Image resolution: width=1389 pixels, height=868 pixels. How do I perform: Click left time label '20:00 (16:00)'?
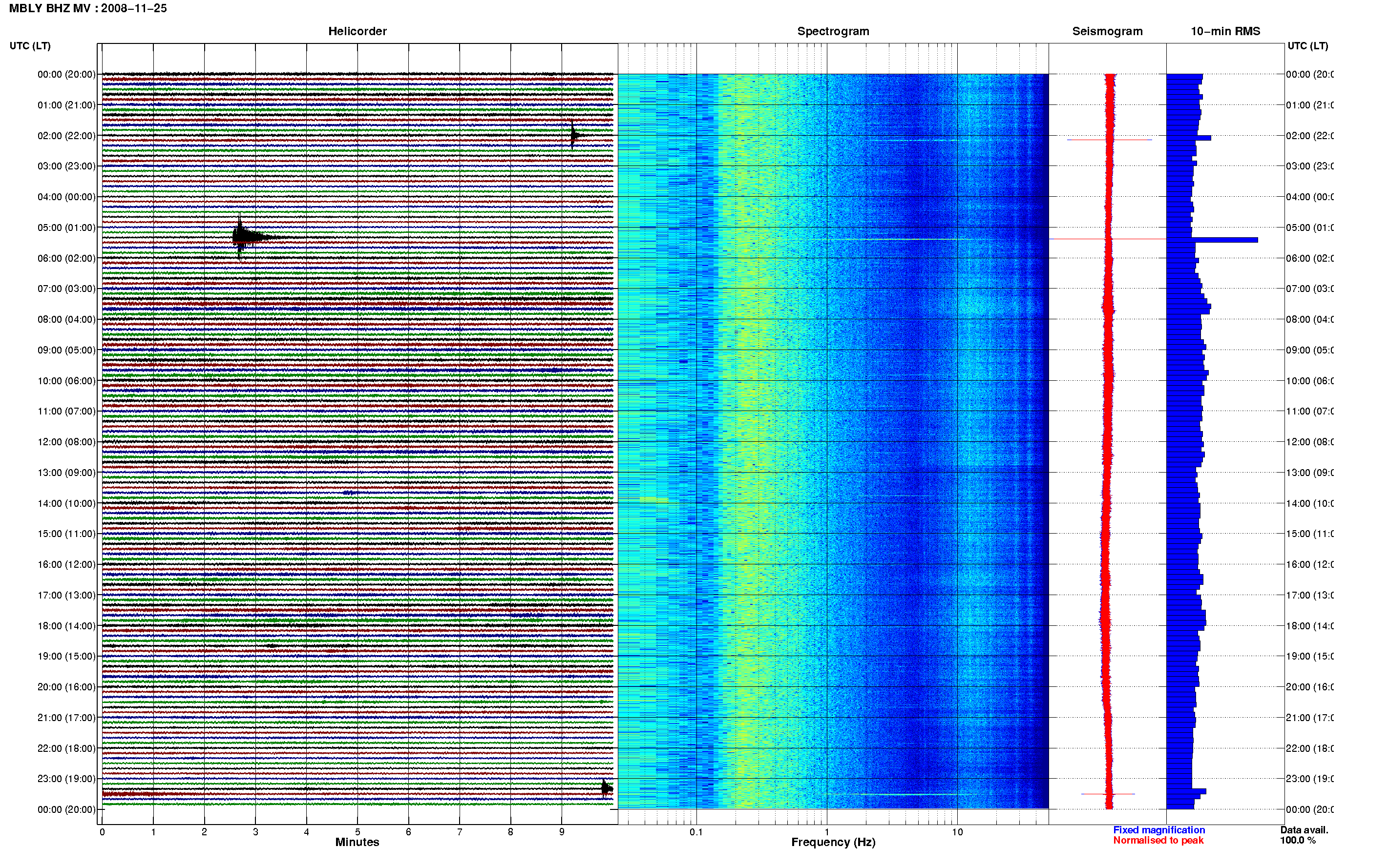(66, 687)
